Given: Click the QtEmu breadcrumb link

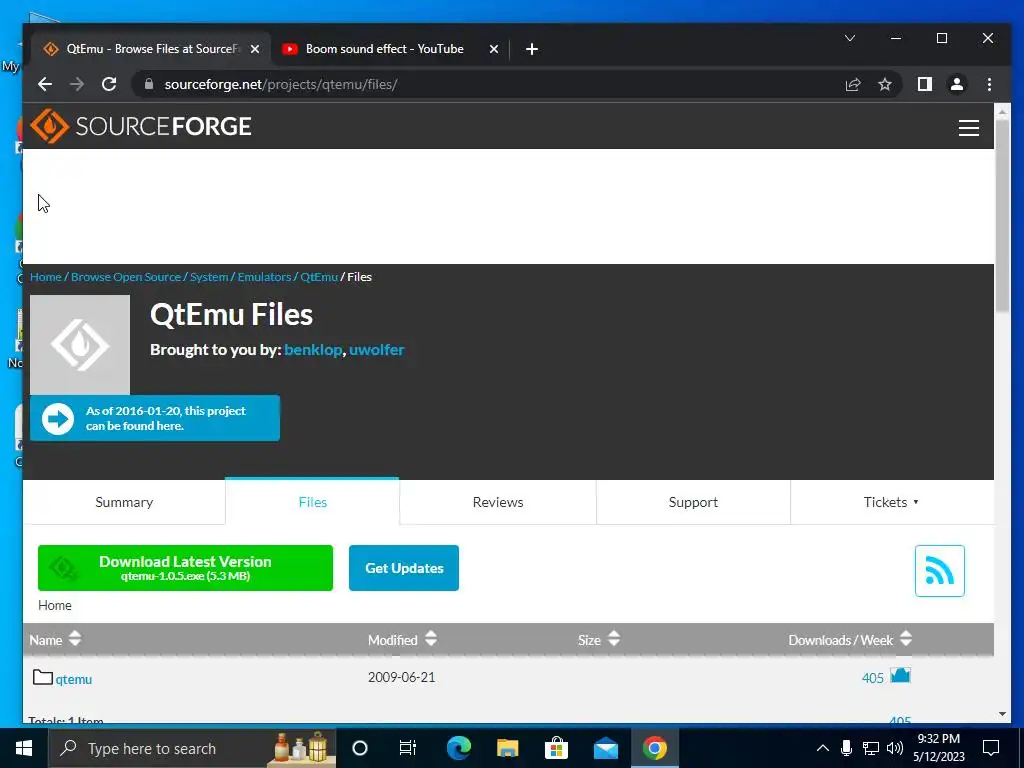Looking at the screenshot, I should pyautogui.click(x=319, y=277).
